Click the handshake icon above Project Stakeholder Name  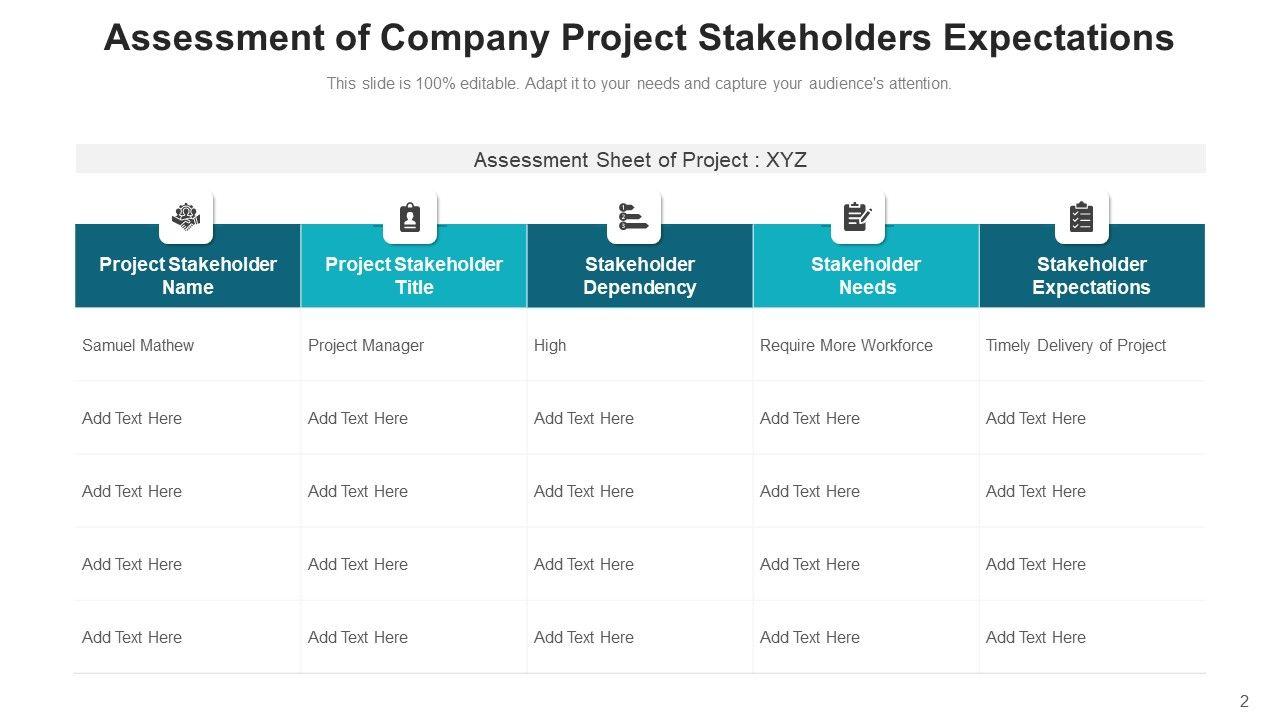click(186, 217)
